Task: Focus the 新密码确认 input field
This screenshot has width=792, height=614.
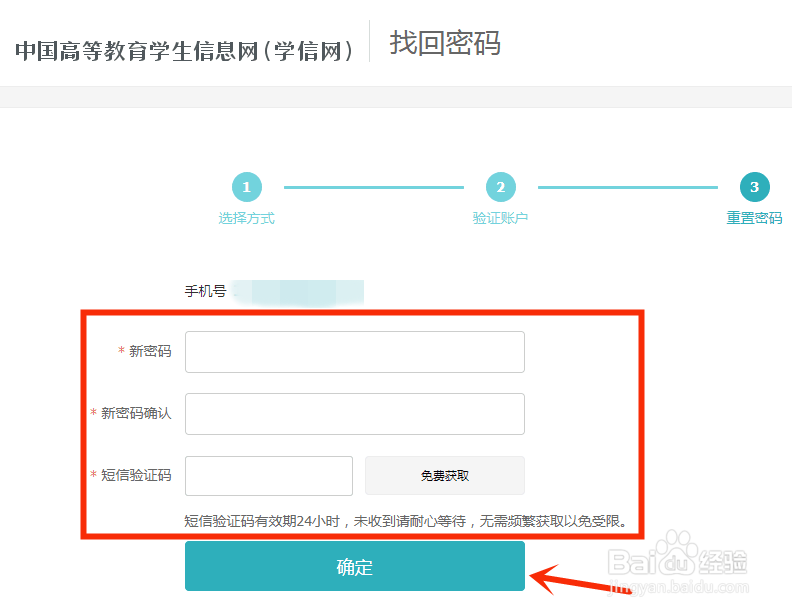Action: [354, 414]
